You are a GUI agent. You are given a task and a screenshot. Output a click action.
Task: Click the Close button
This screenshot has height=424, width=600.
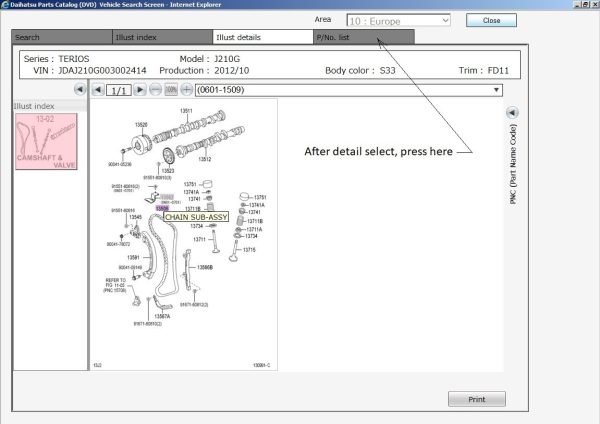pos(491,20)
